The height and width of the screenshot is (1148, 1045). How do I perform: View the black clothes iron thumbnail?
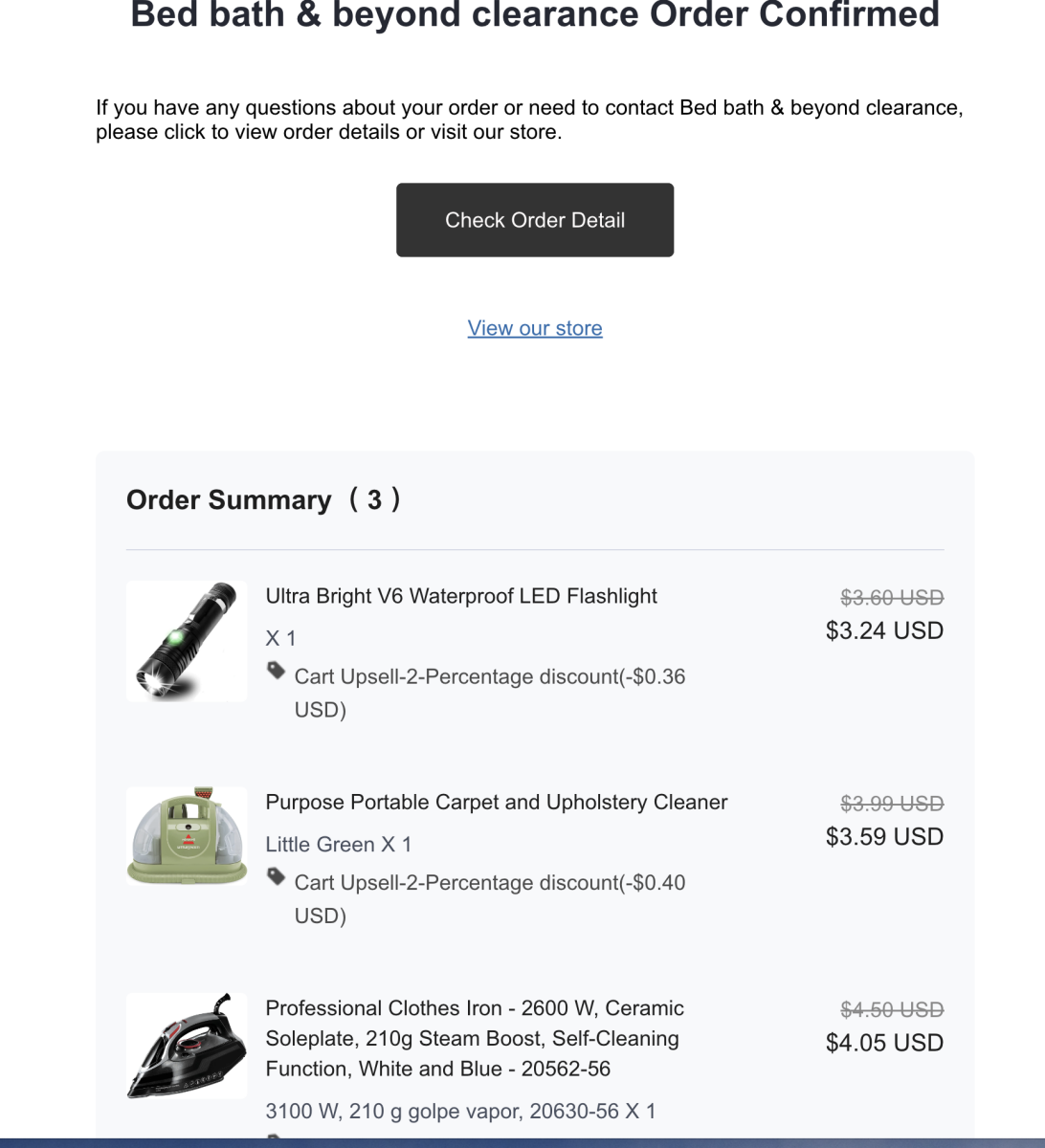point(187,1045)
